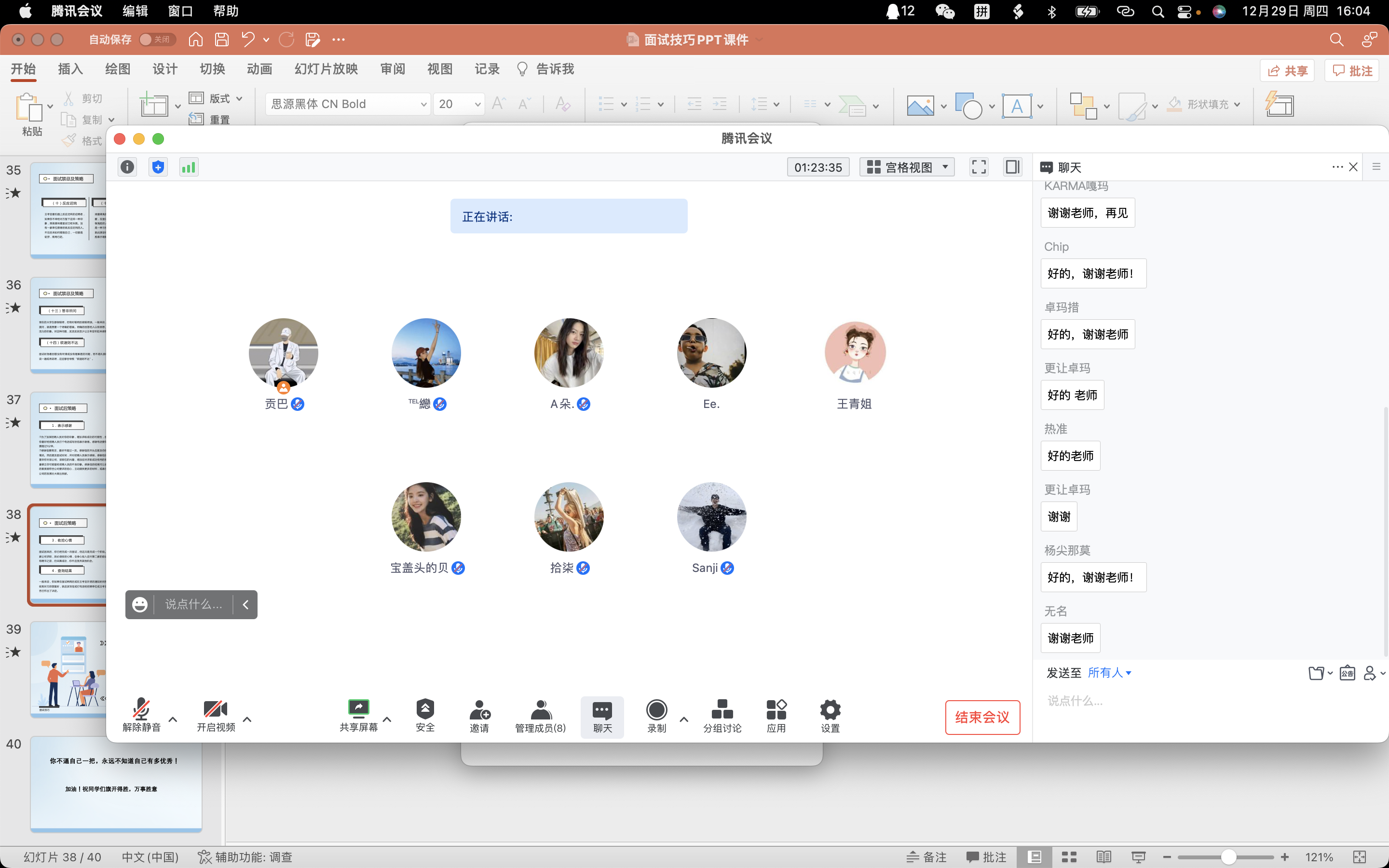Screen dimensions: 1389x868
Task: Enter fullscreen in Tencent Meeting window
Action: tap(979, 167)
